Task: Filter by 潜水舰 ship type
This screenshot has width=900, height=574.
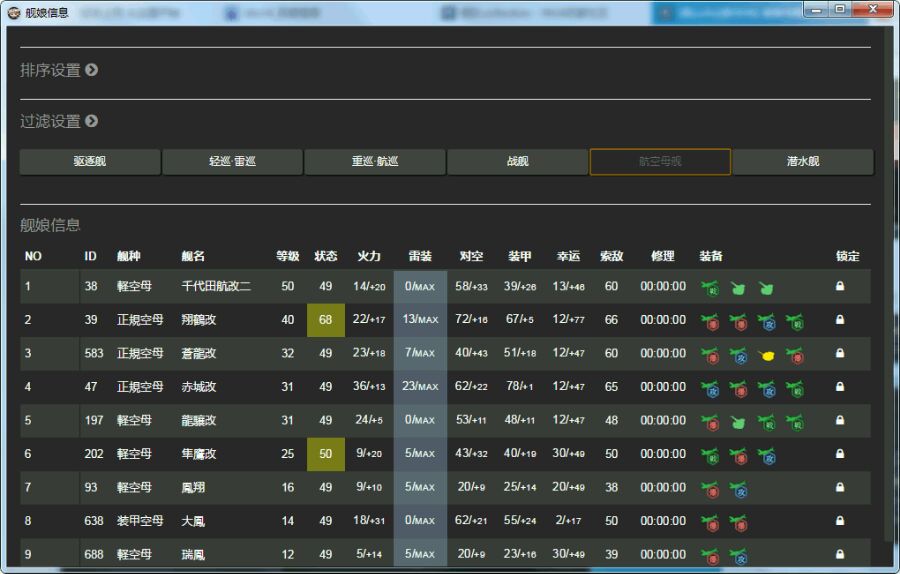Action: (x=803, y=161)
